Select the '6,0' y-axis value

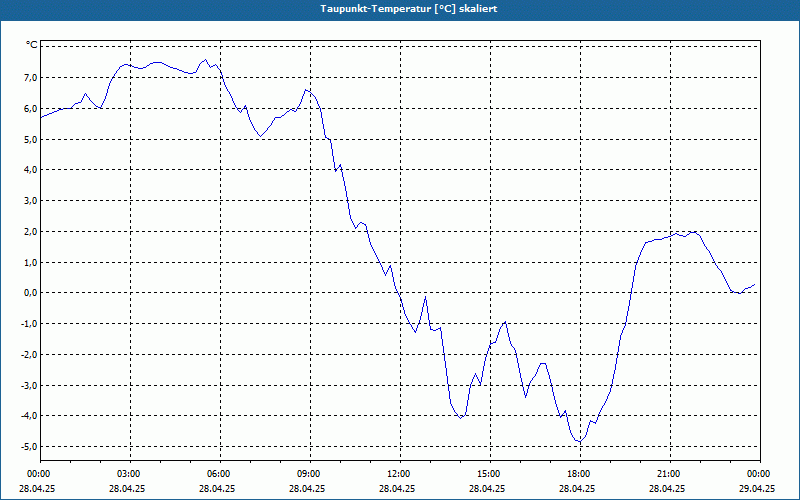31,108
